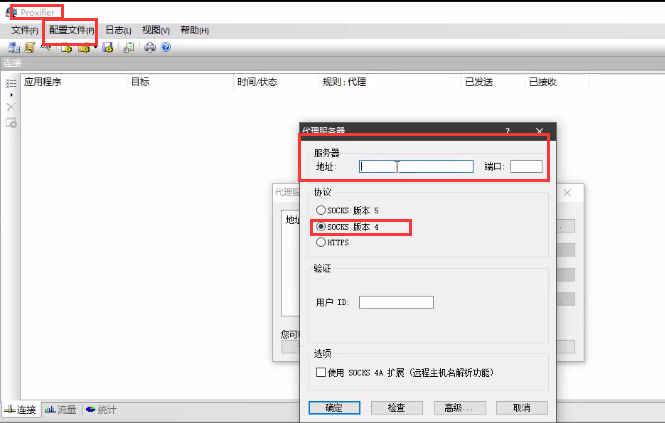The width and height of the screenshot is (665, 423).
Task: Click the Proxification Rules toolbar icon
Action: pyautogui.click(x=30, y=47)
